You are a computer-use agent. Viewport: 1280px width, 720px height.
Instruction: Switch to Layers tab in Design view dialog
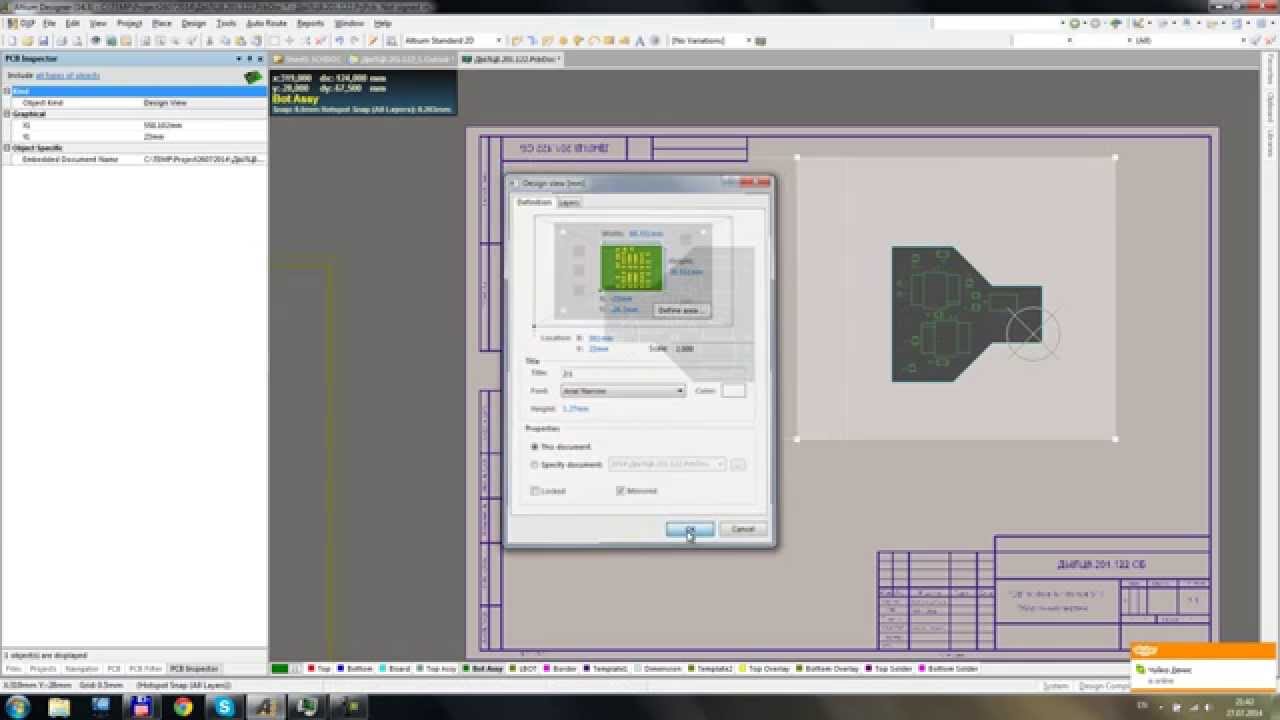[568, 202]
